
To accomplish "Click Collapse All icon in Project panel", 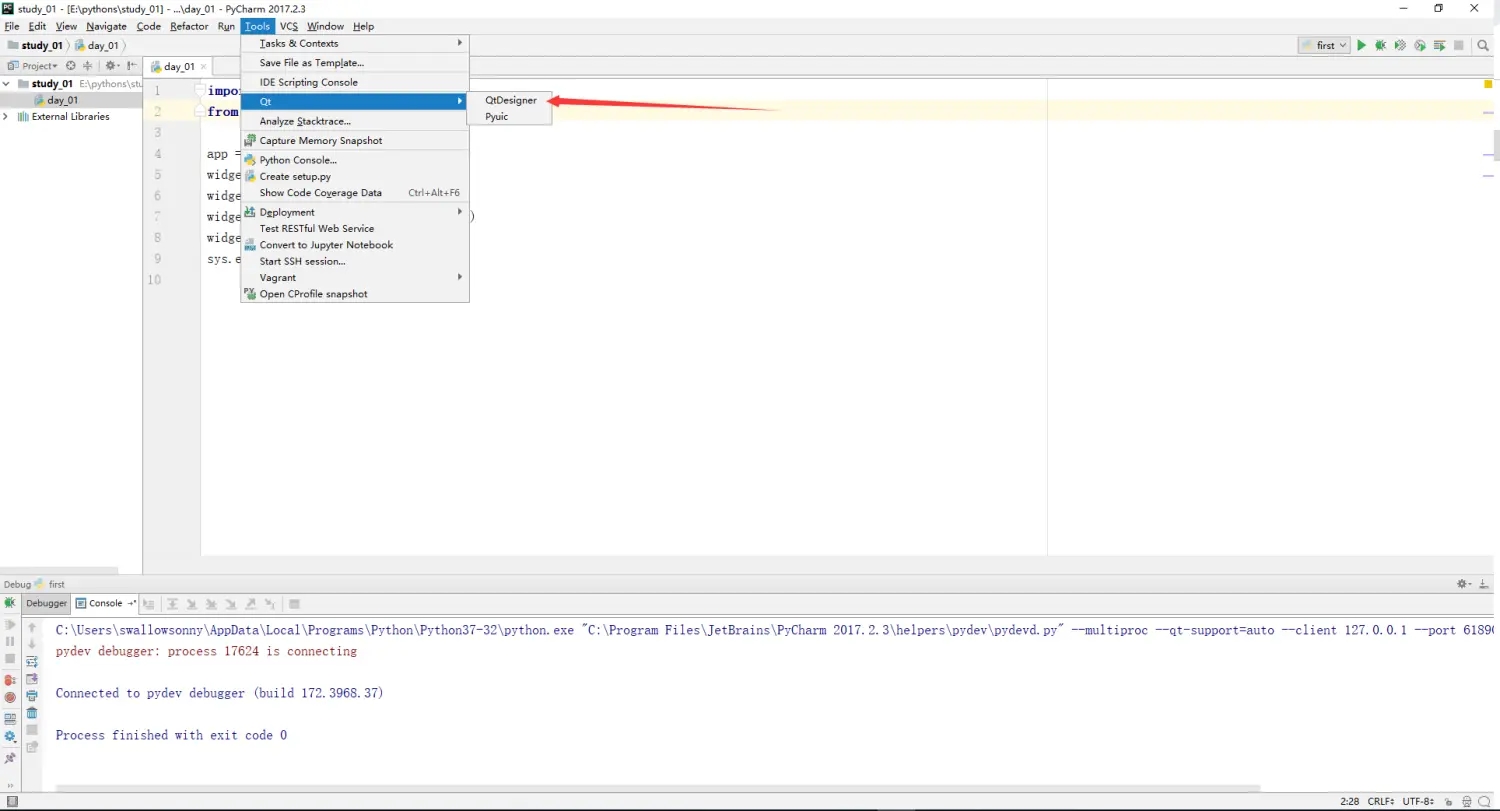I will tap(87, 65).
